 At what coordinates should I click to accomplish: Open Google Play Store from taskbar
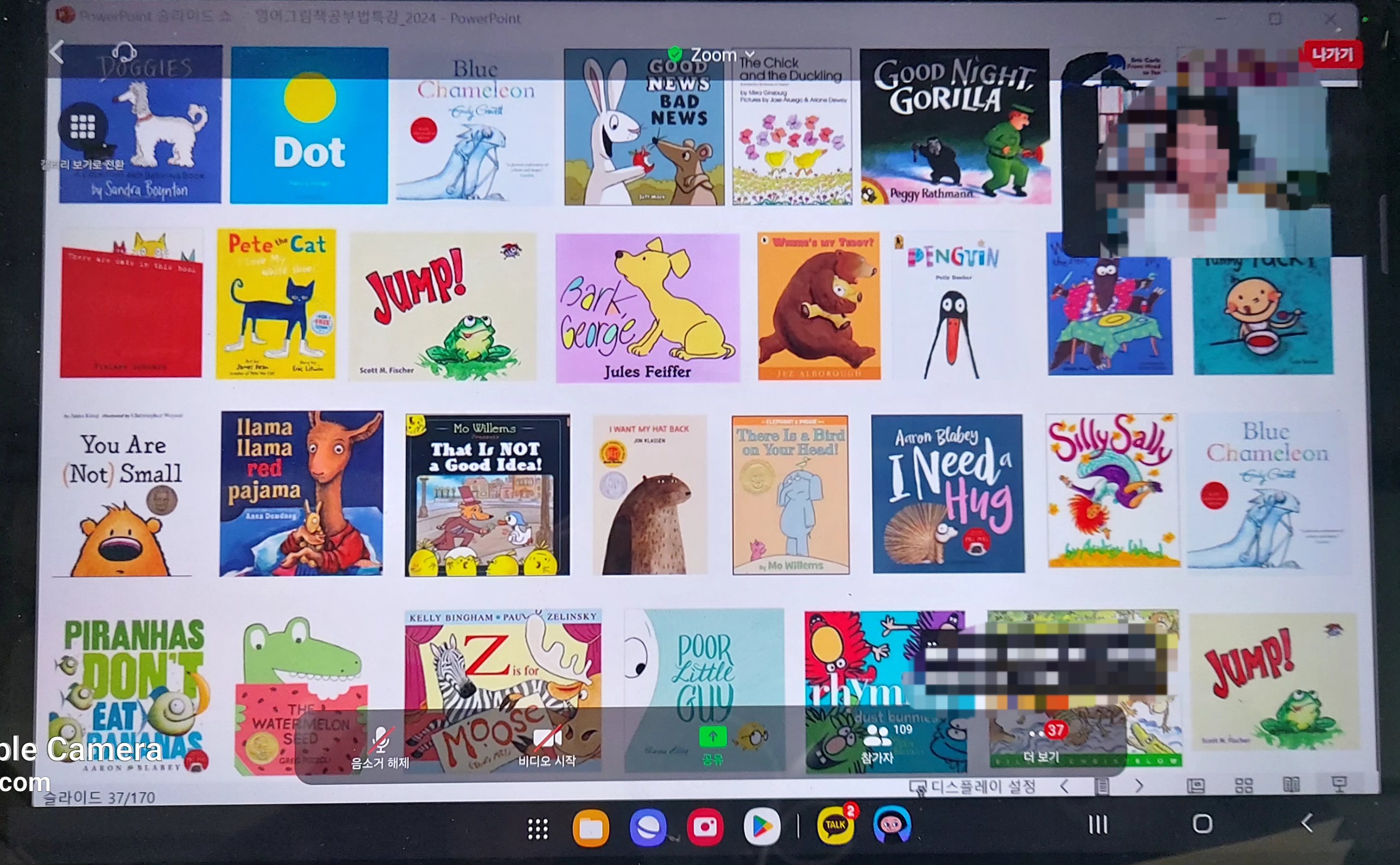tap(761, 827)
